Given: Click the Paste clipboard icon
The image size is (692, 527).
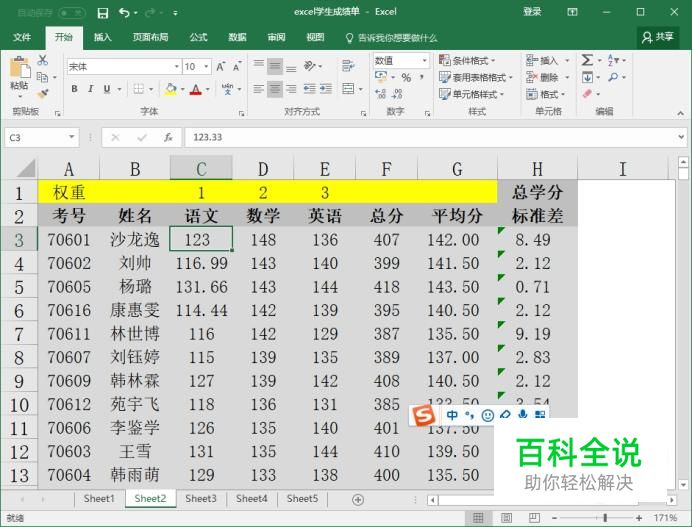Looking at the screenshot, I should click(x=20, y=69).
